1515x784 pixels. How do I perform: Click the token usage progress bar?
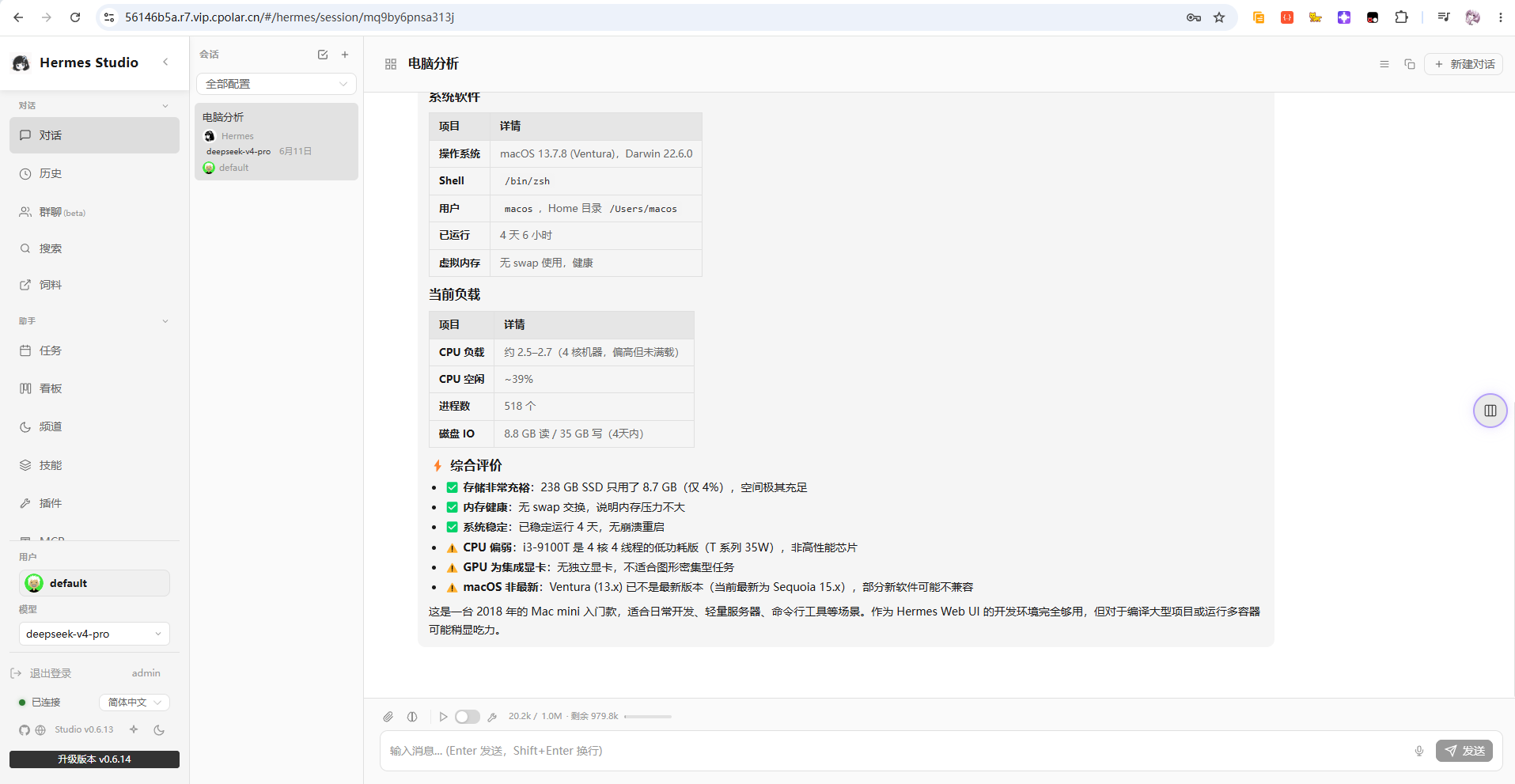[x=648, y=717]
